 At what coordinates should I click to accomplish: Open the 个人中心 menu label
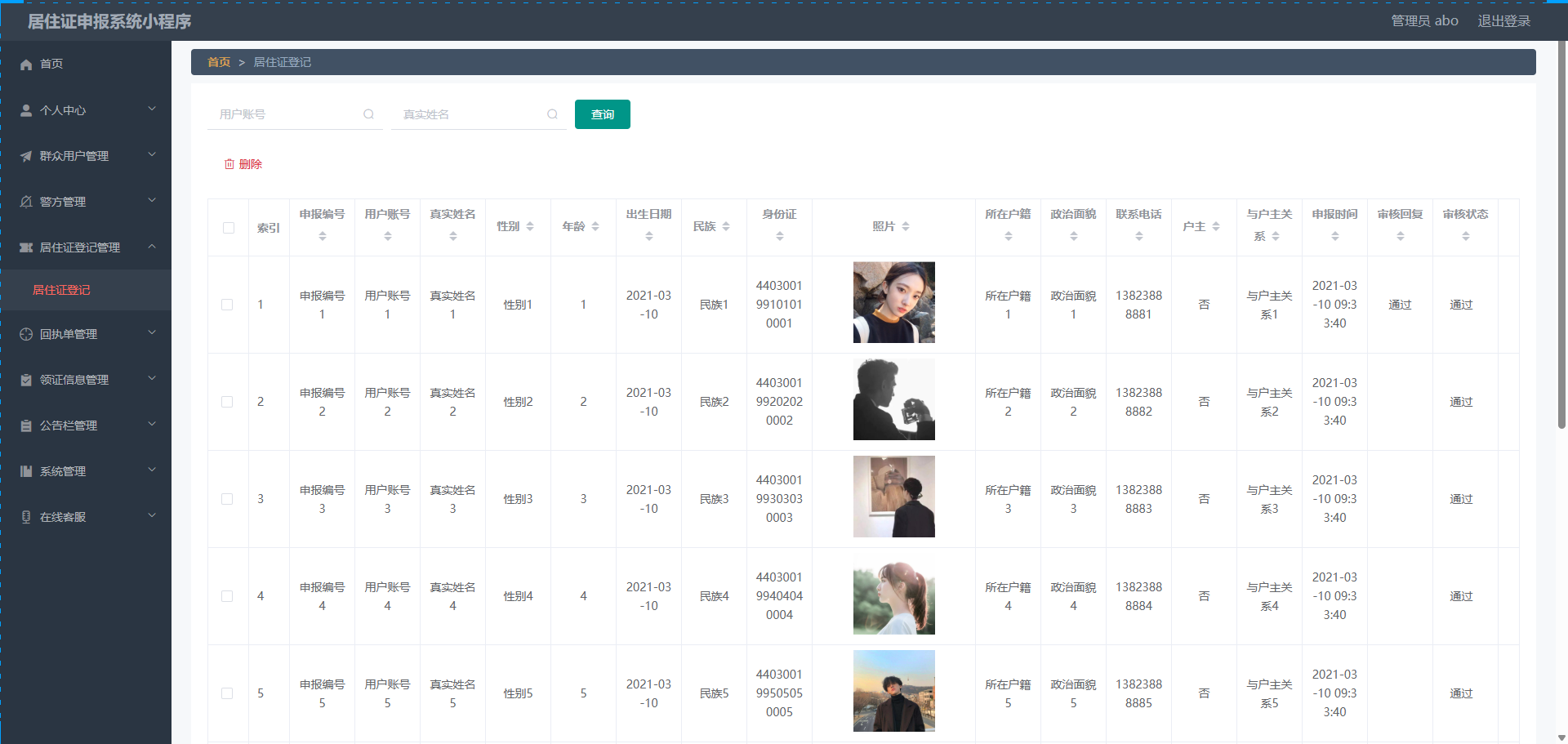click(63, 110)
